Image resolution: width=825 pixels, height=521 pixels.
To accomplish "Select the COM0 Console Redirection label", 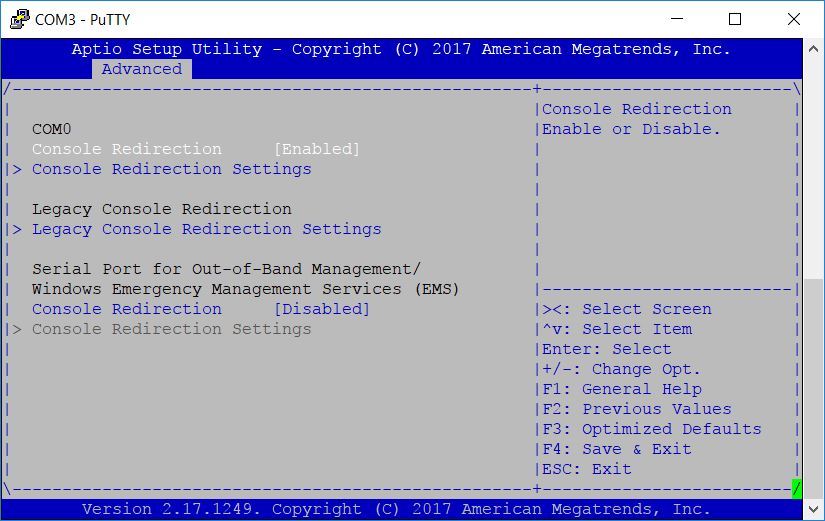I will pyautogui.click(x=127, y=149).
